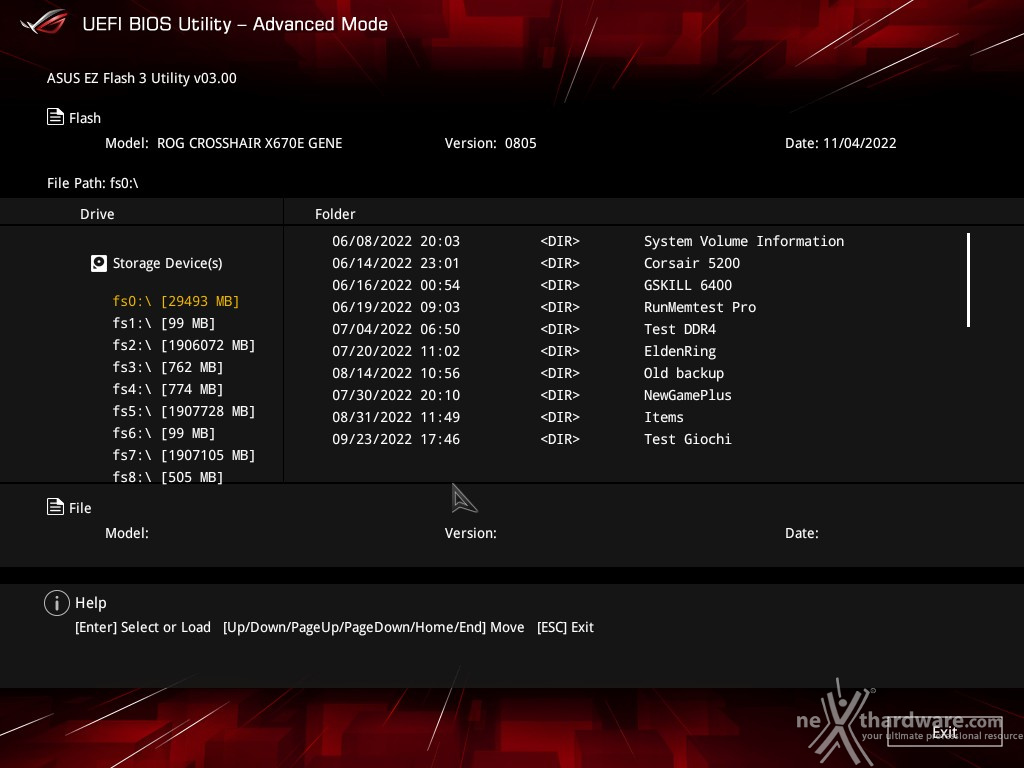Click the ASUS EZ Flash 3 Utility title
This screenshot has width=1024, height=768.
(142, 78)
